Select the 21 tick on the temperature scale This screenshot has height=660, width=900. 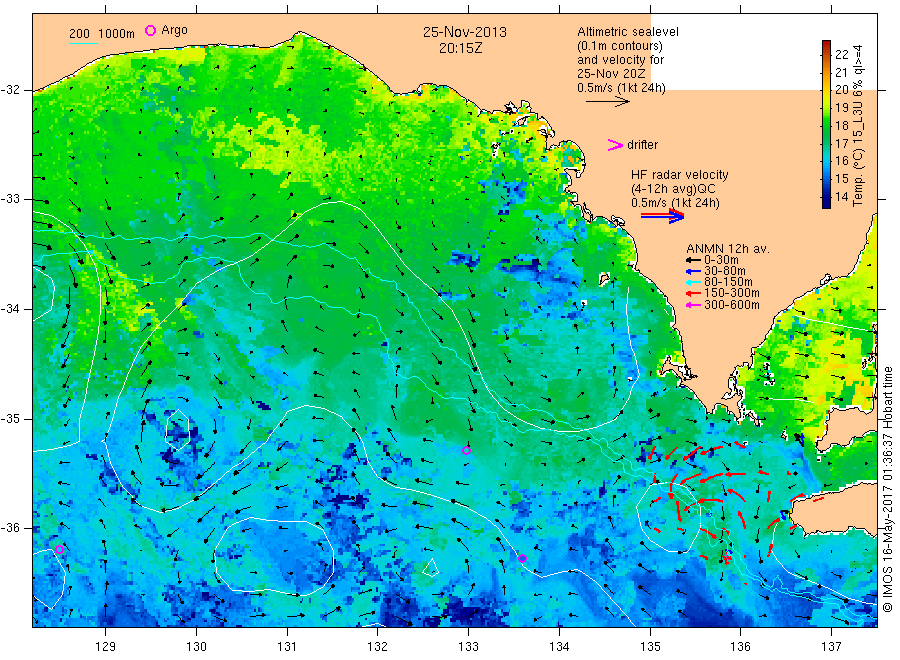(x=841, y=72)
